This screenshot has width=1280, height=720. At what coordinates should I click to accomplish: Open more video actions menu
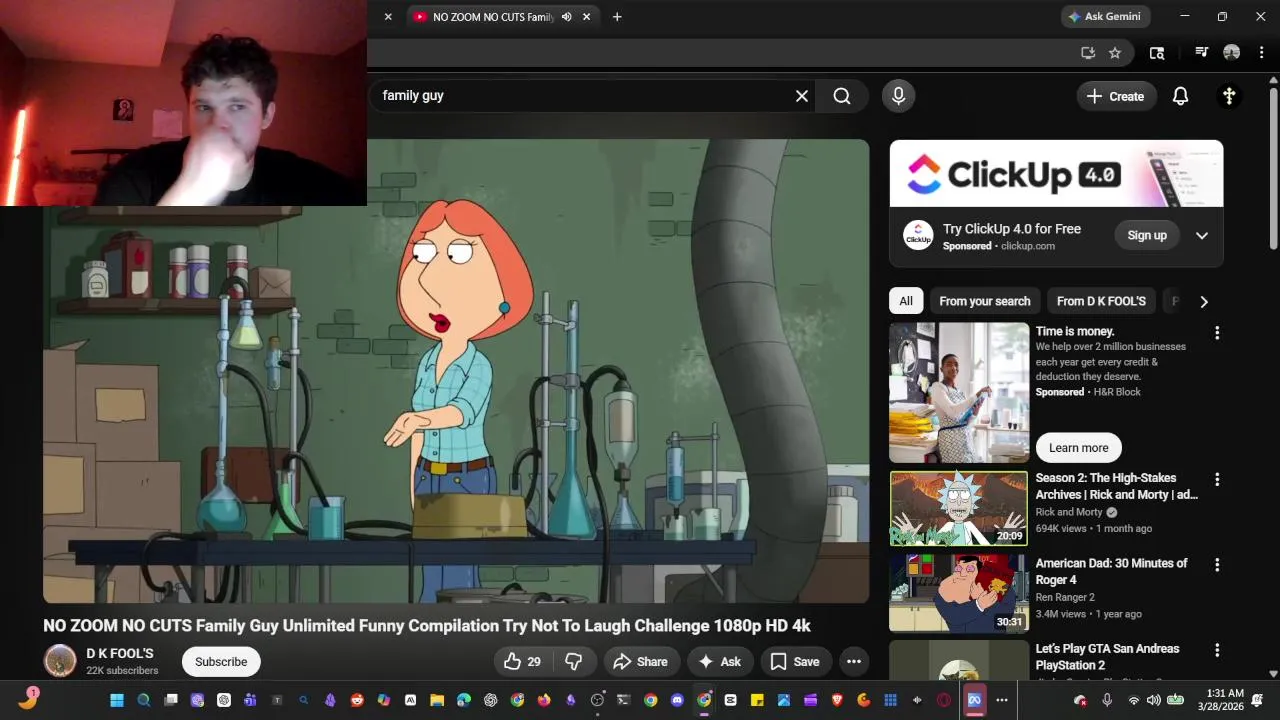(853, 661)
